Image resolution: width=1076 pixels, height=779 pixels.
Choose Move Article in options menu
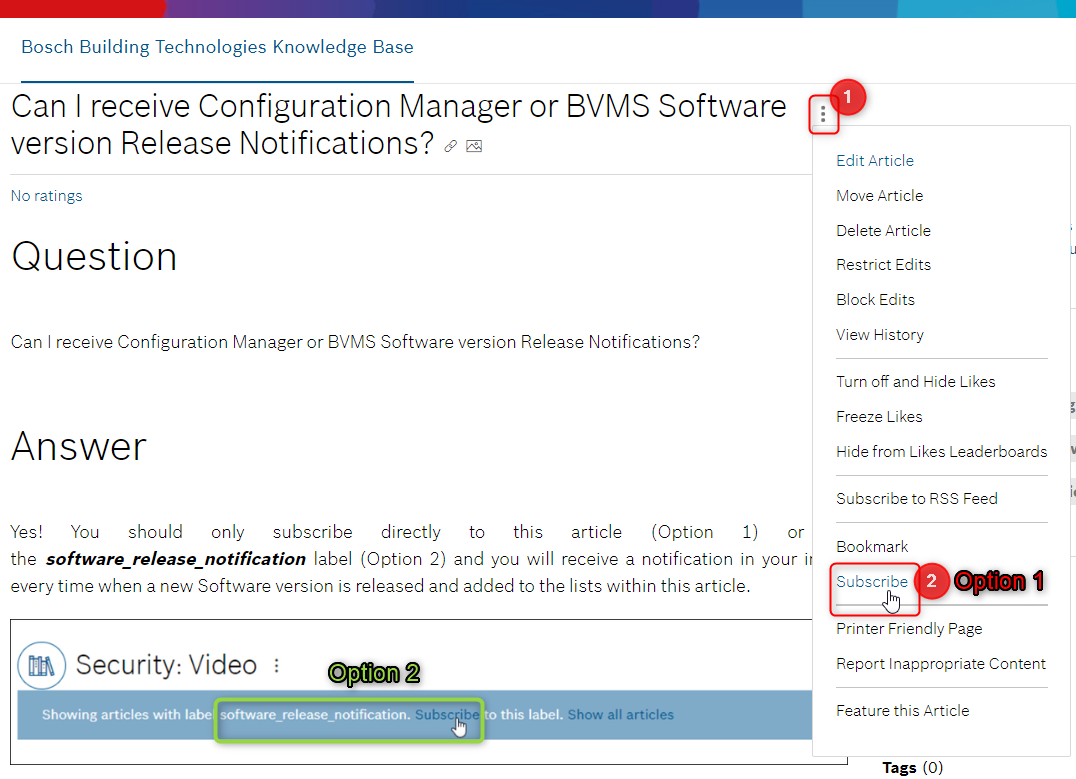click(x=879, y=195)
